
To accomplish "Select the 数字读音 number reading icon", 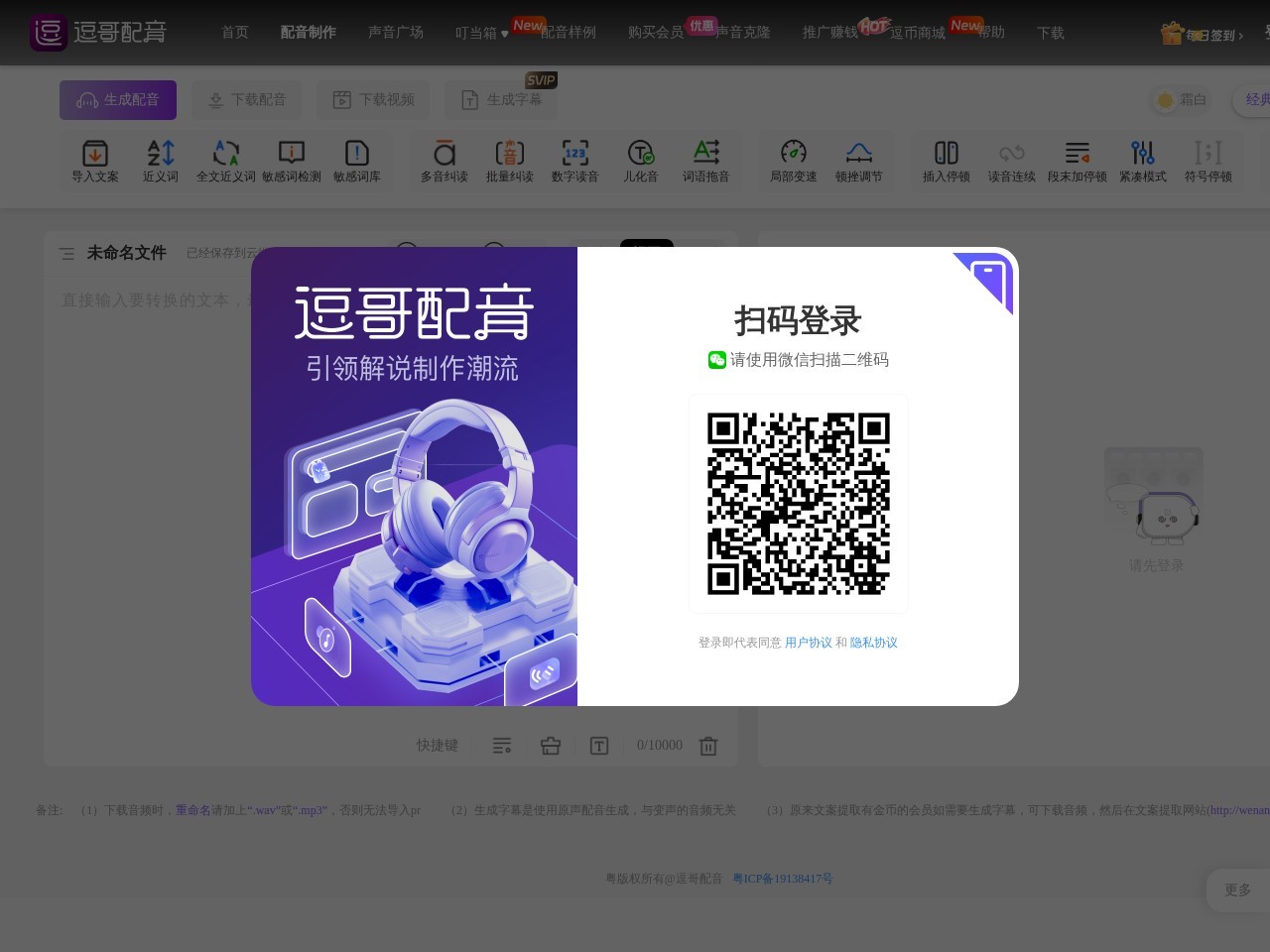I will coord(575,161).
